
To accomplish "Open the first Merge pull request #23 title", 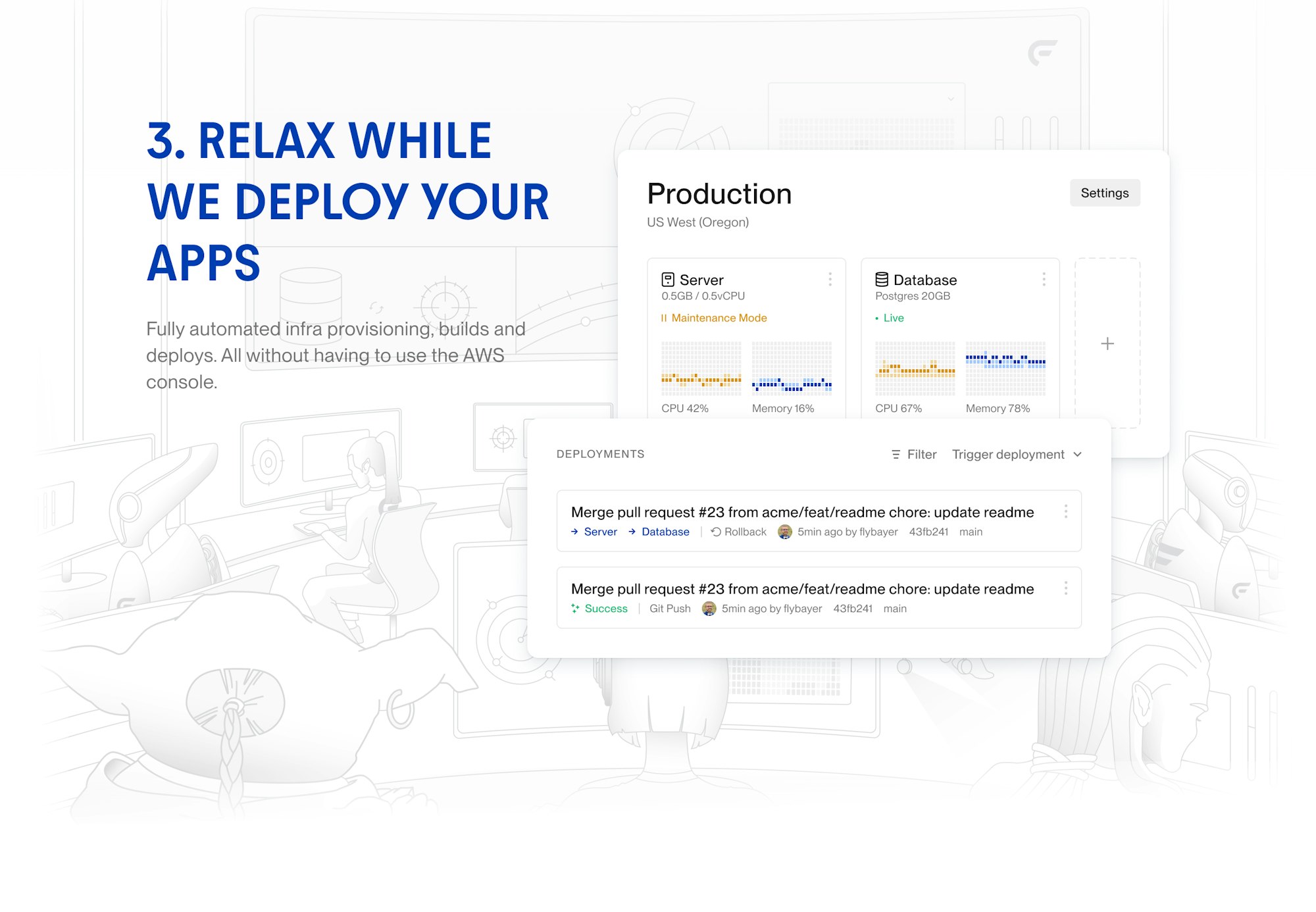I will (x=802, y=512).
